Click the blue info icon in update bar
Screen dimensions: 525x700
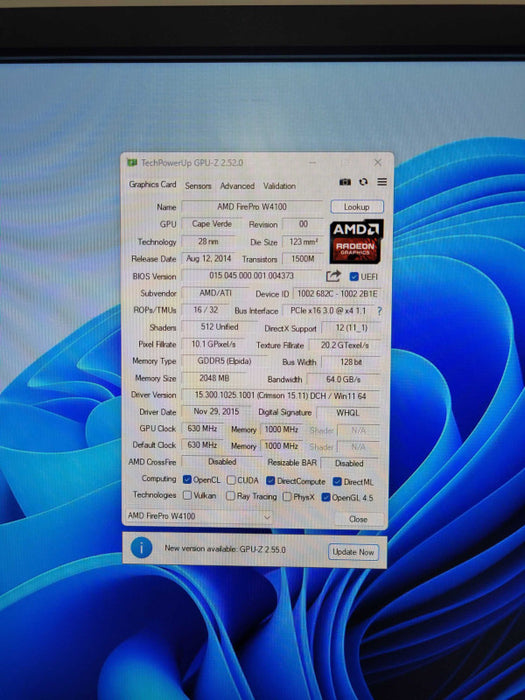click(142, 548)
